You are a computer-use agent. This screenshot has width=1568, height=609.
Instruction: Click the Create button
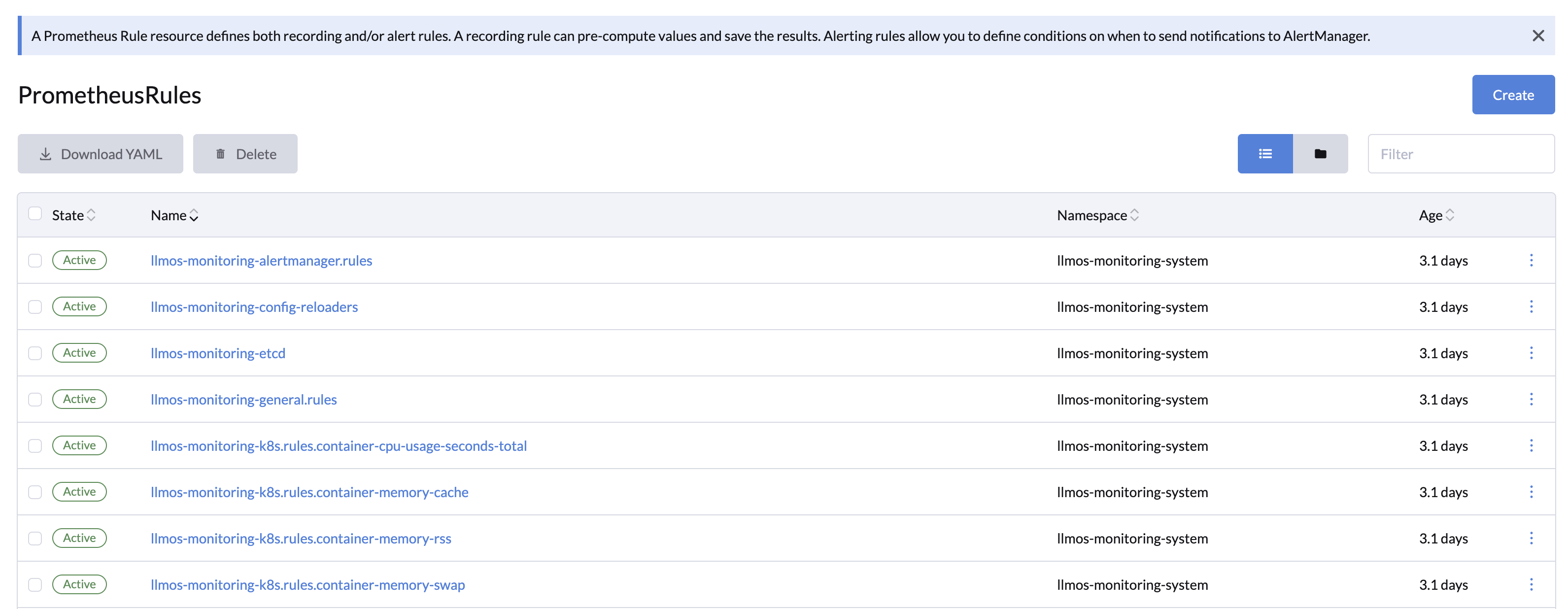click(1513, 95)
